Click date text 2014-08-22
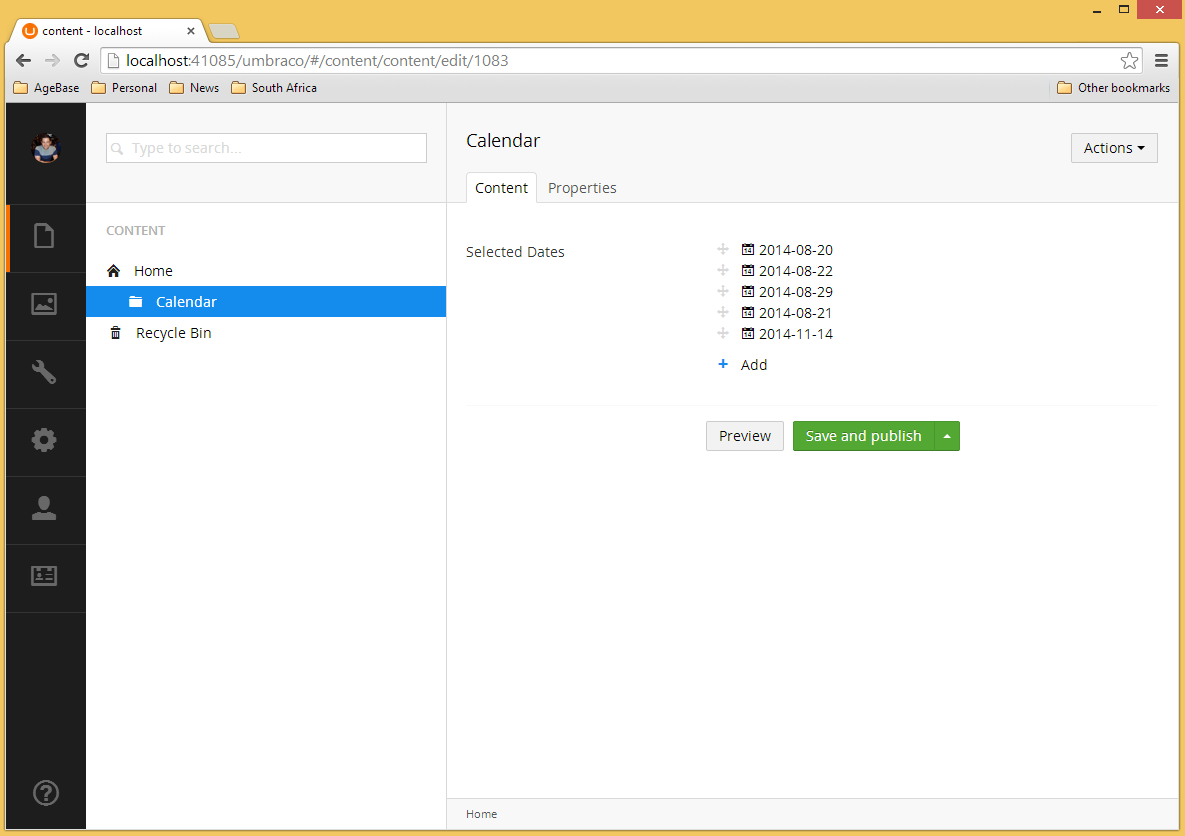 click(x=796, y=271)
